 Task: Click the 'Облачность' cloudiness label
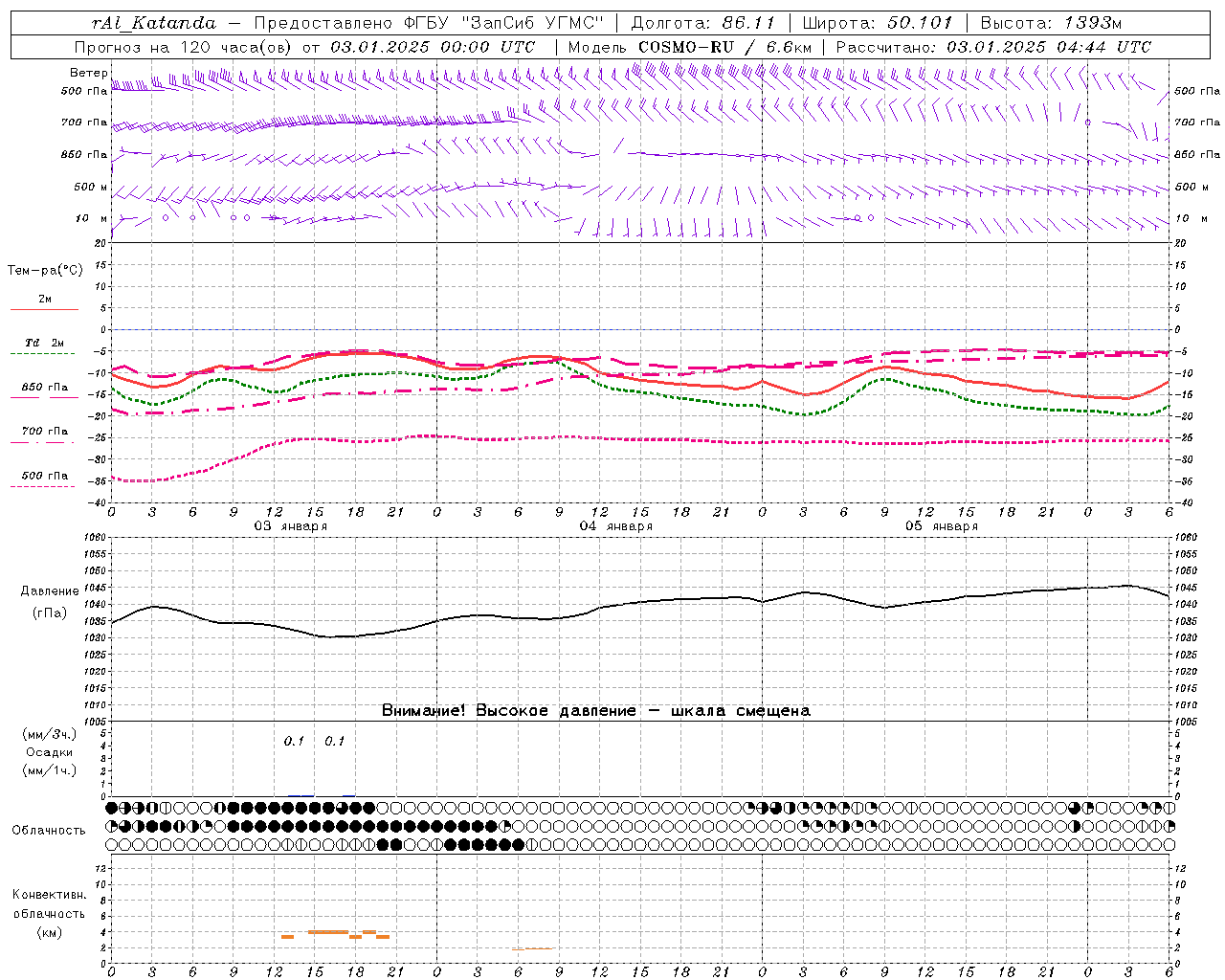pos(49,831)
